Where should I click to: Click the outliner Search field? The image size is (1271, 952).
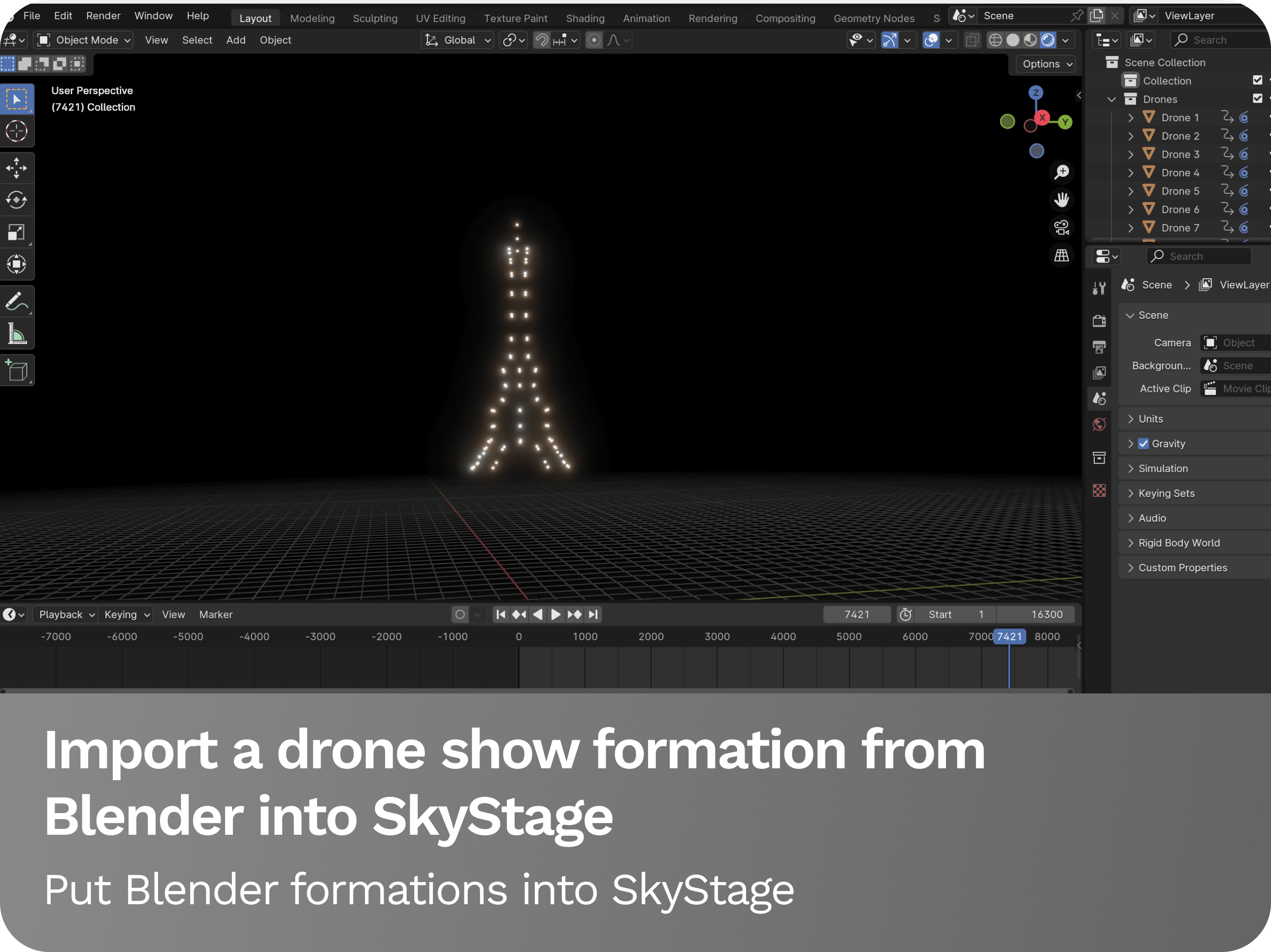click(1220, 40)
